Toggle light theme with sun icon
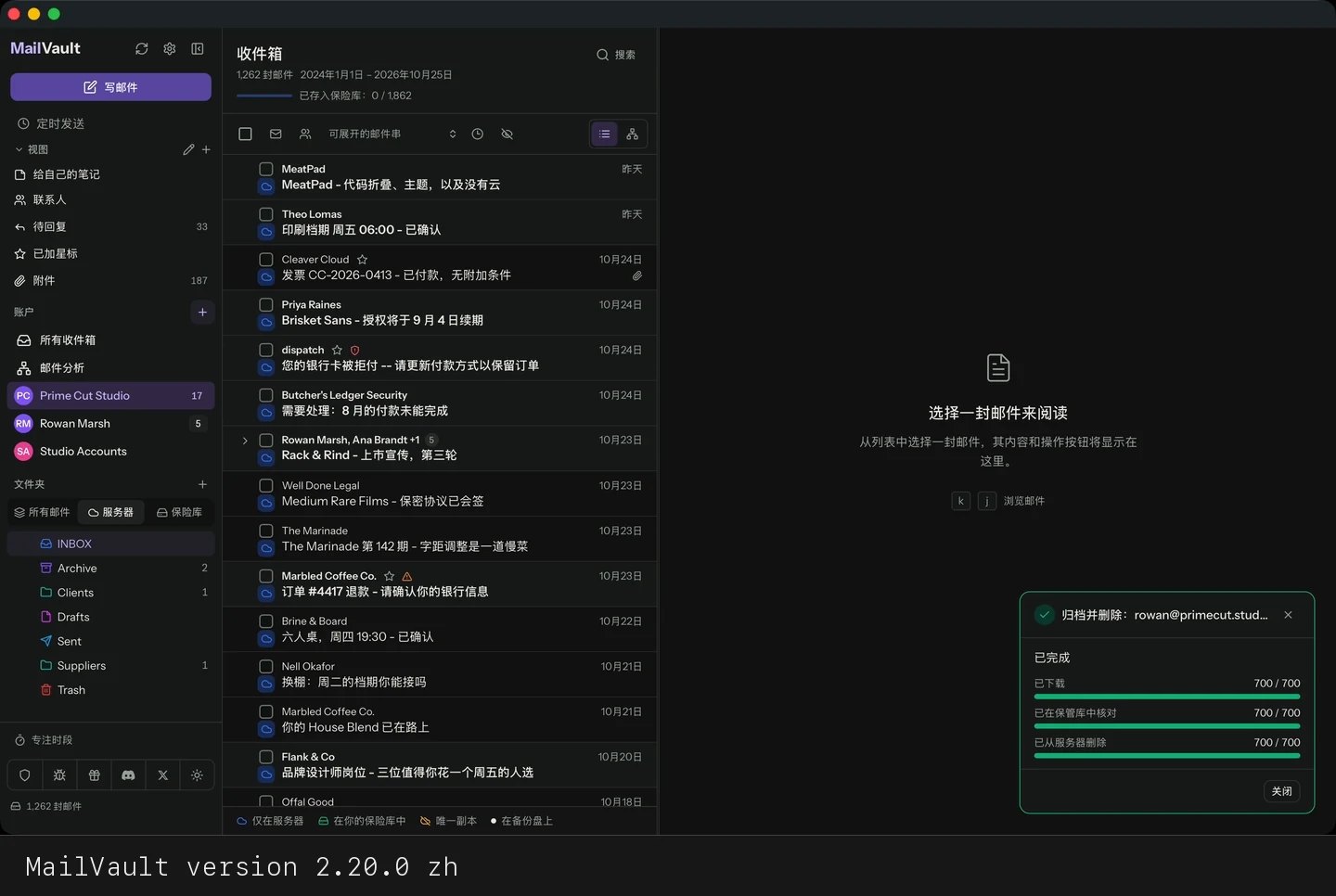Screen dimensions: 1336x896 (x=197, y=775)
